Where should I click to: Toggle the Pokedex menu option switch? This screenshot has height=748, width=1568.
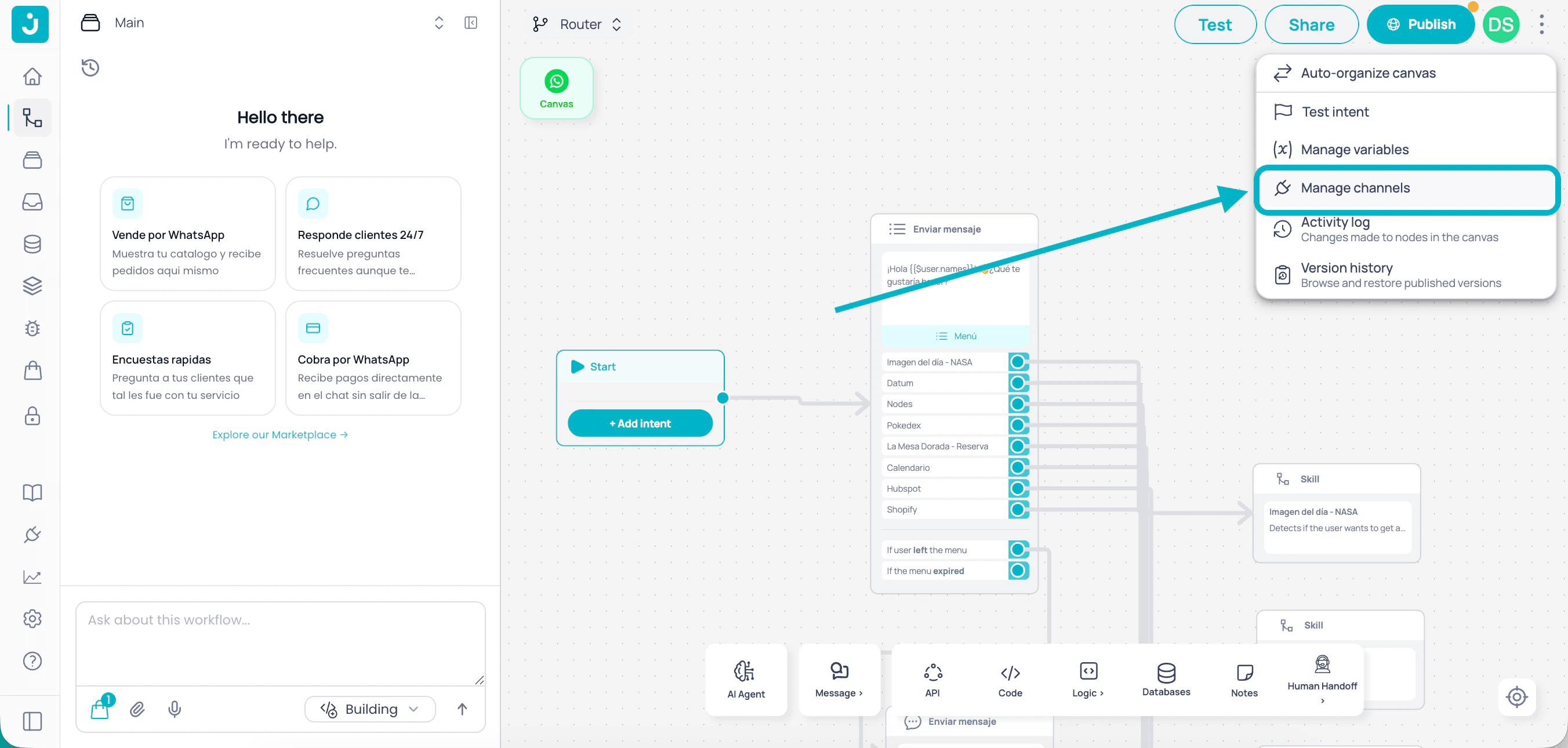[1018, 424]
